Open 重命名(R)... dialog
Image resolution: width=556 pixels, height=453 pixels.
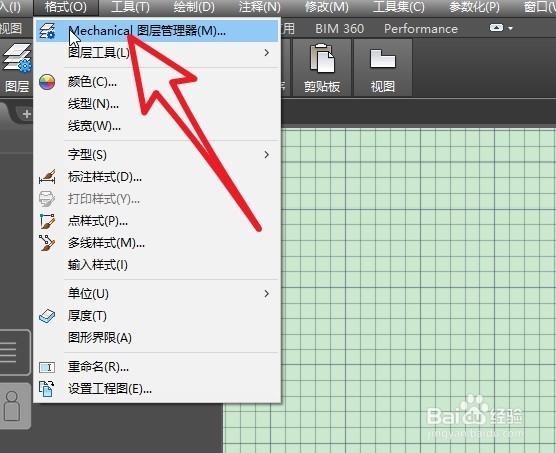157,367
